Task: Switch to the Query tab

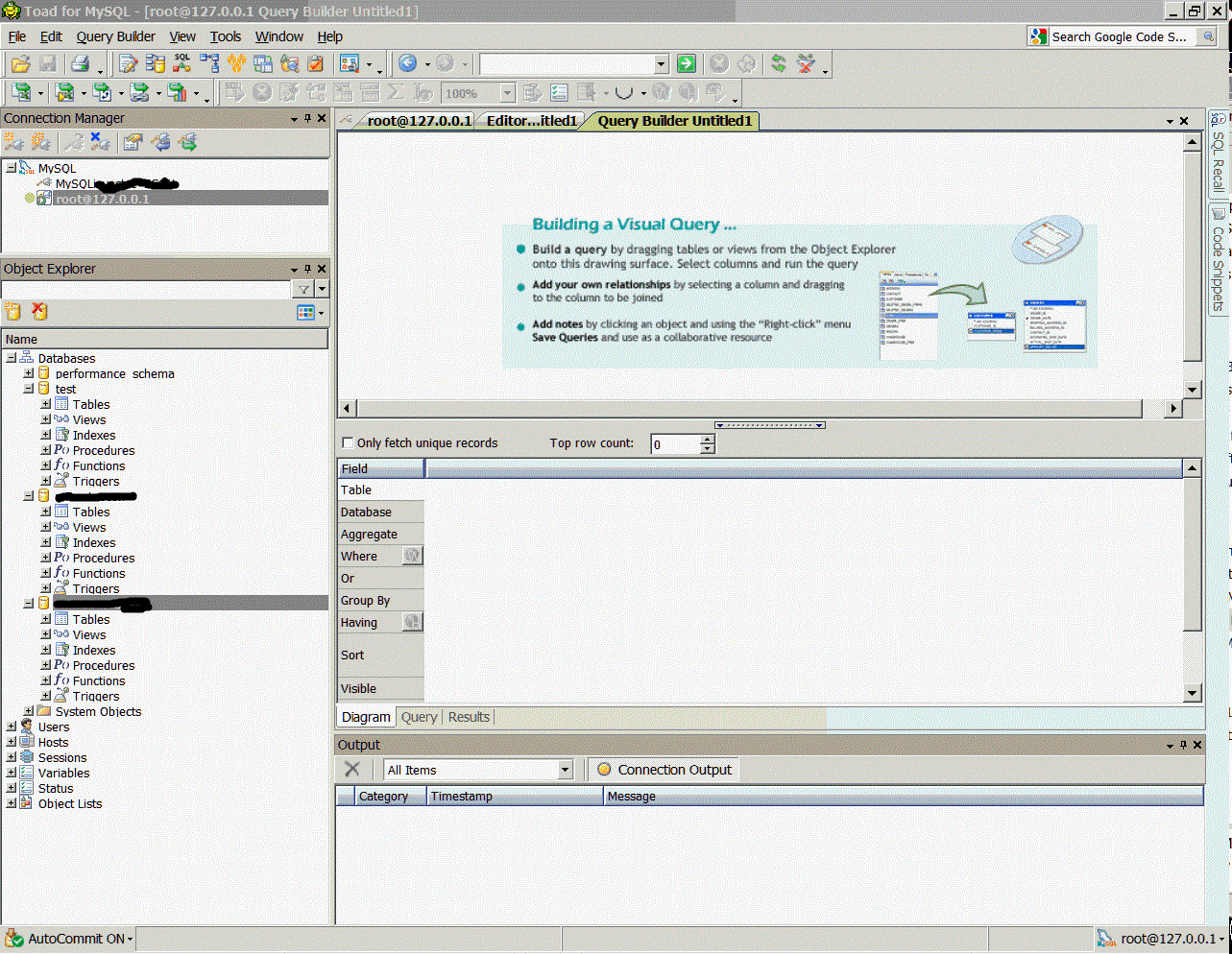Action: (419, 717)
